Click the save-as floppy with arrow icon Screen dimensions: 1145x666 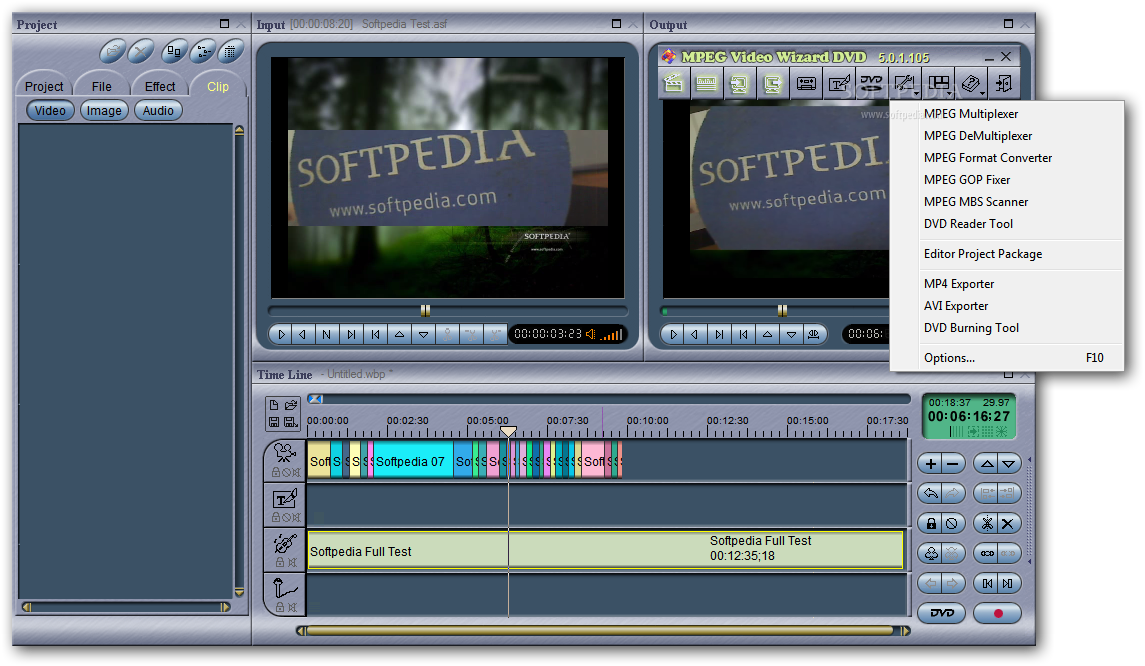[291, 422]
